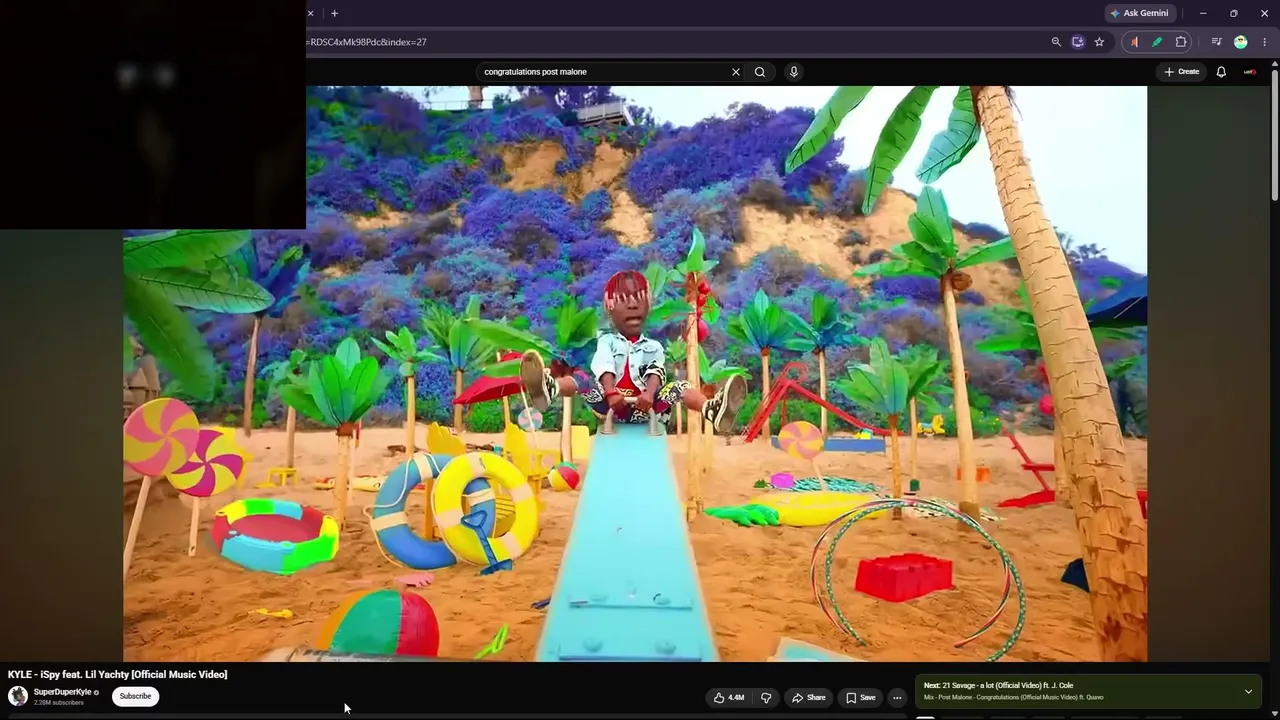Dislike the video
This screenshot has width=1280, height=720.
point(766,698)
